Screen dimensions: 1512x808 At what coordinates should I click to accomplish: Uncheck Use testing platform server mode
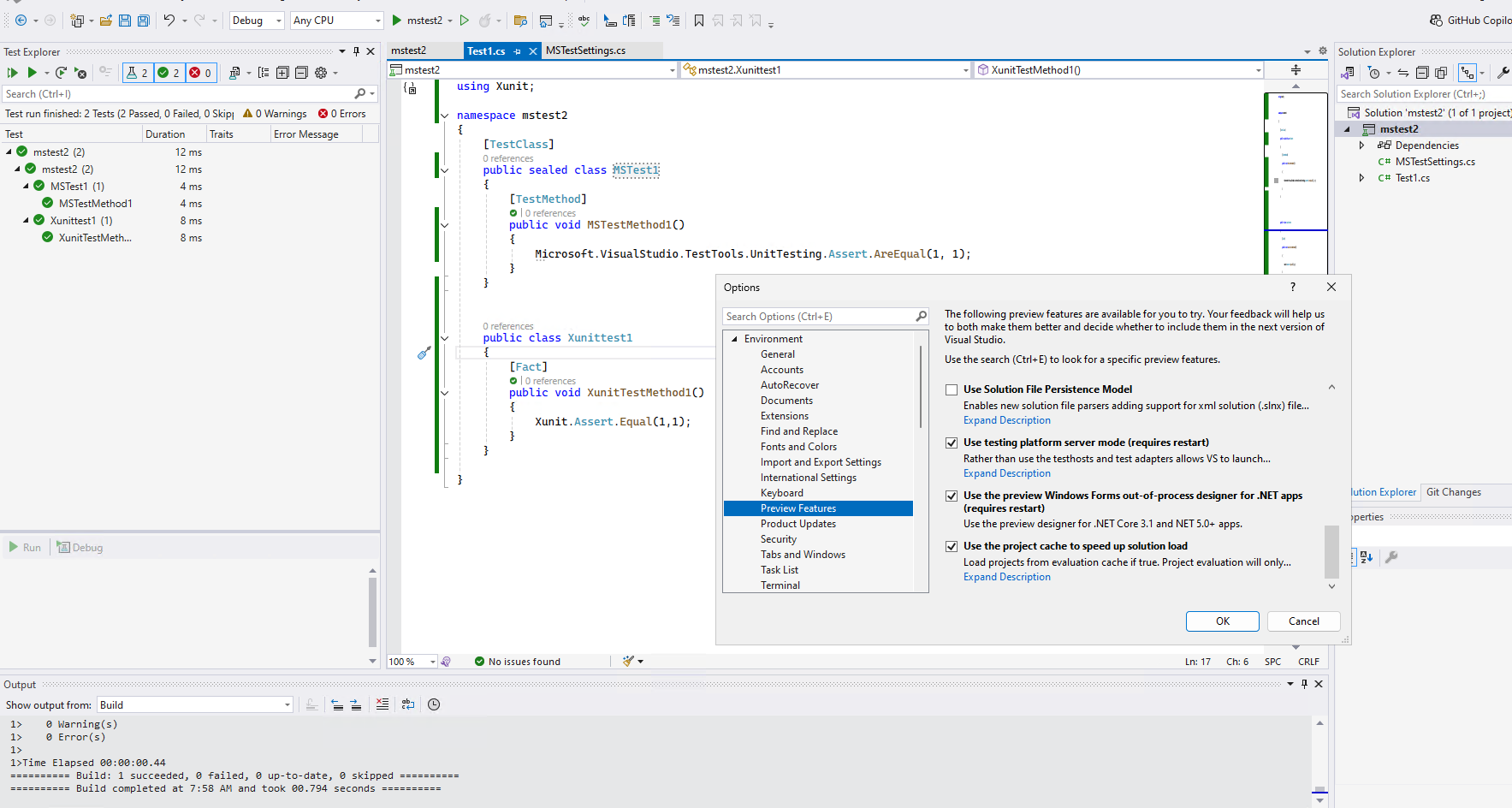952,443
